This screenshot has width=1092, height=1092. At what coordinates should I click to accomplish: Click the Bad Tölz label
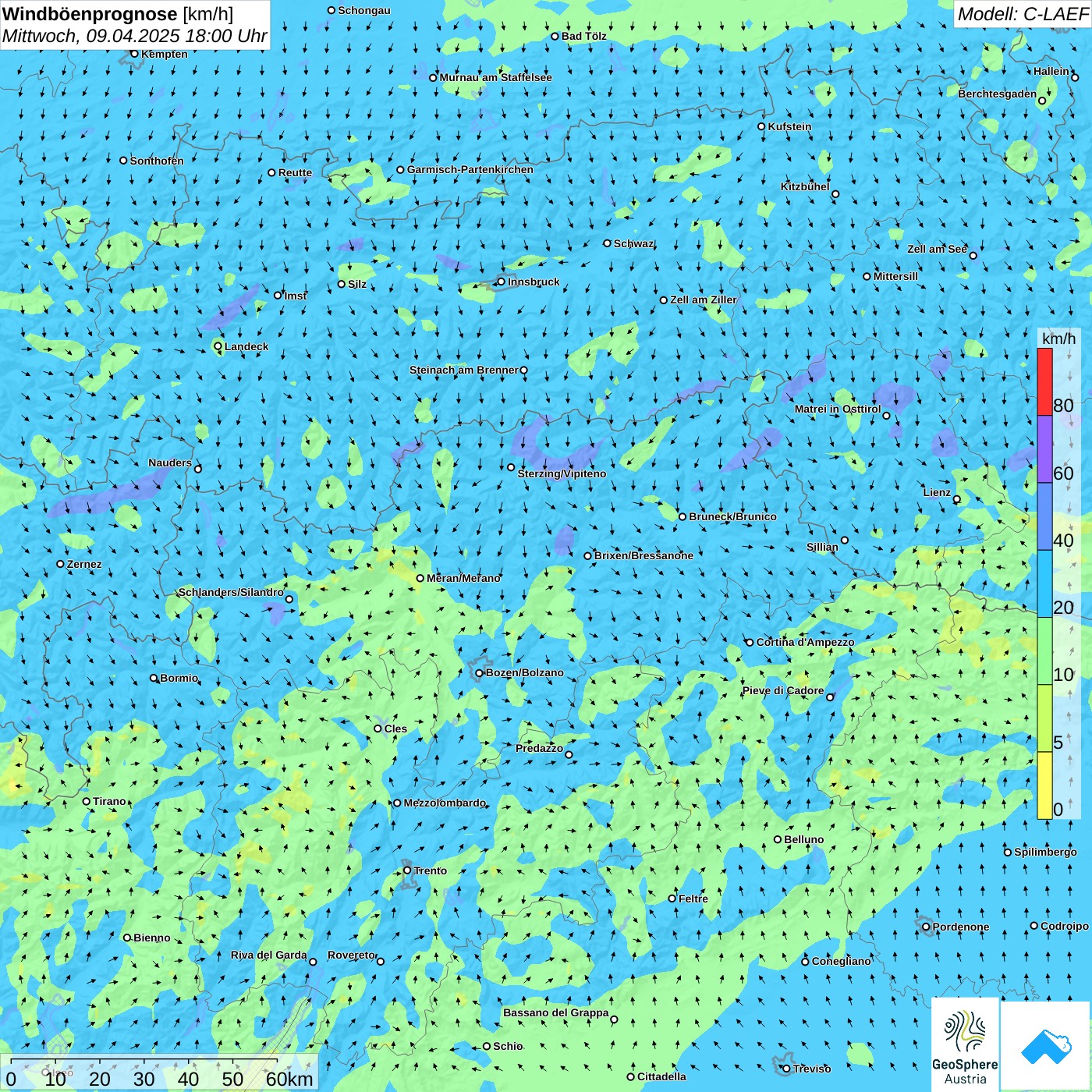584,36
